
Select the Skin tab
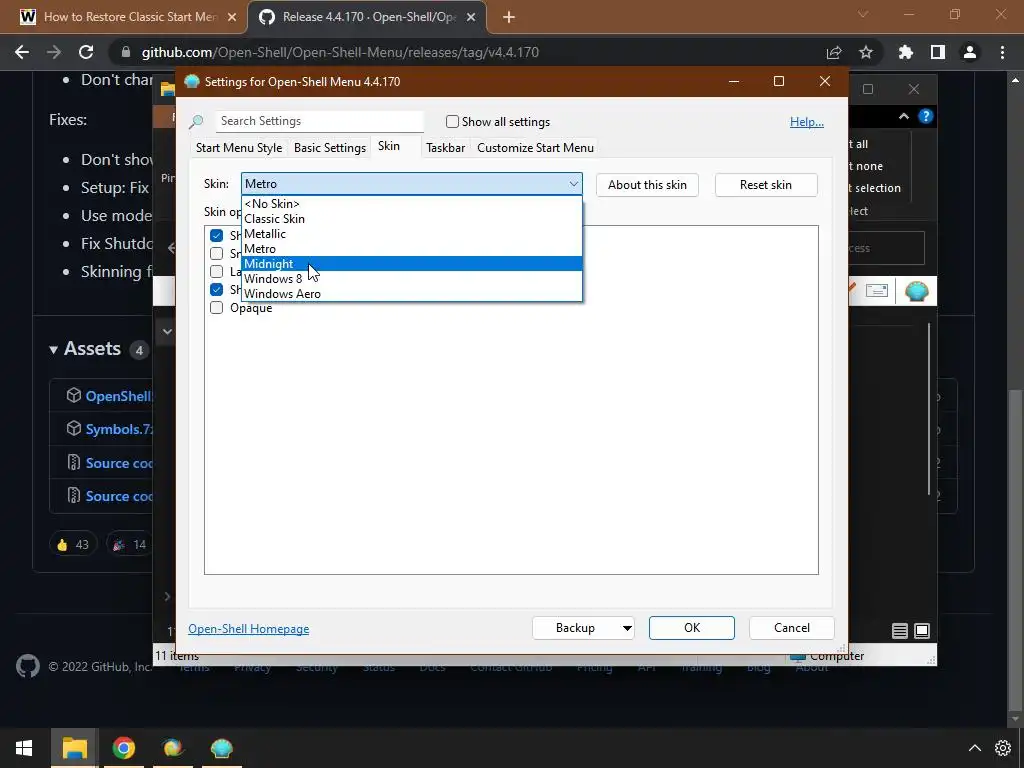tap(389, 146)
